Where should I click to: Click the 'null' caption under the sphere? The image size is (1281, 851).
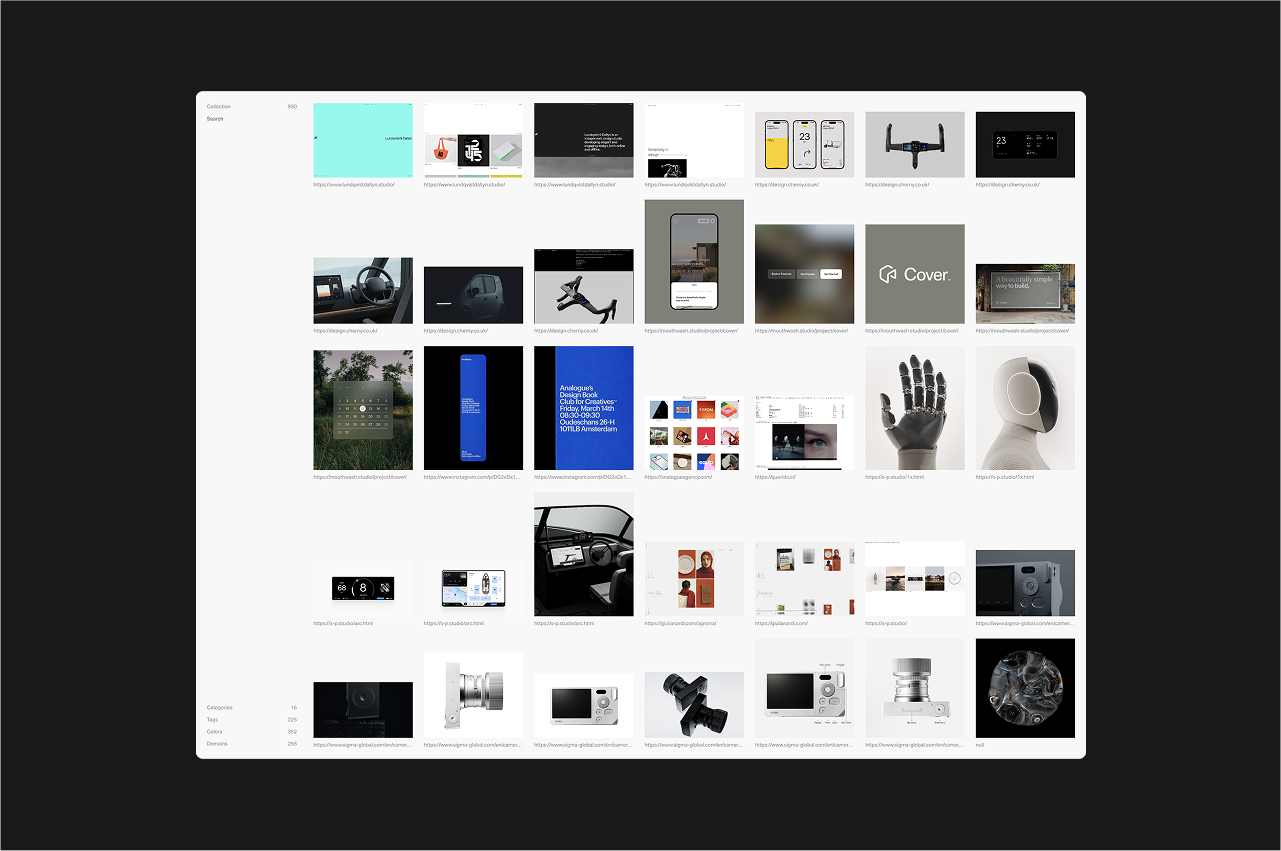pyautogui.click(x=980, y=745)
